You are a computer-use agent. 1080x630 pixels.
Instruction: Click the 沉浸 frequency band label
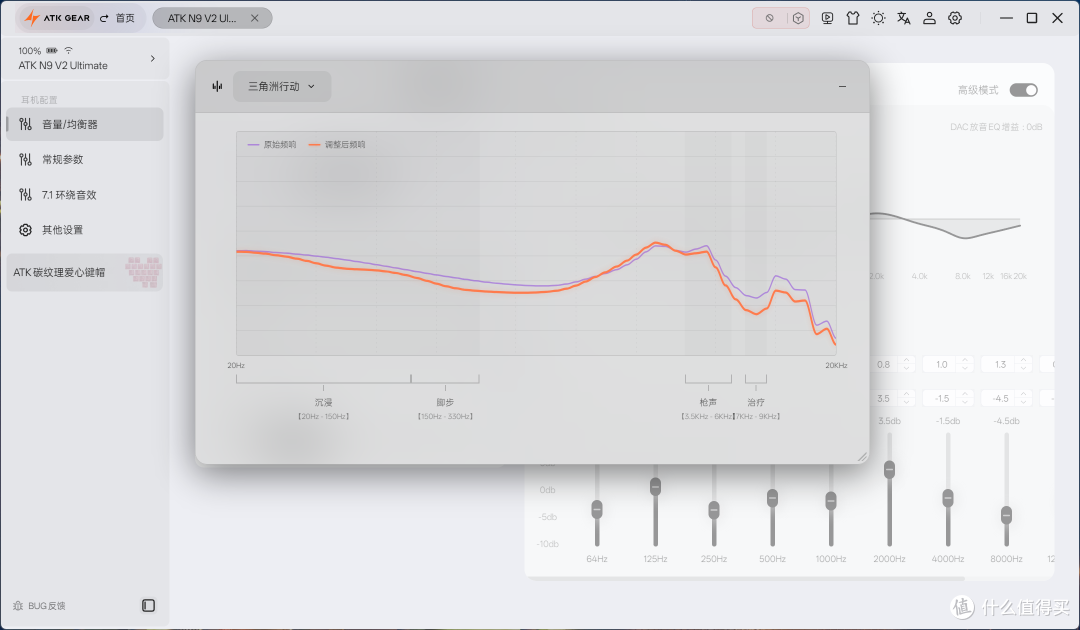coord(323,402)
